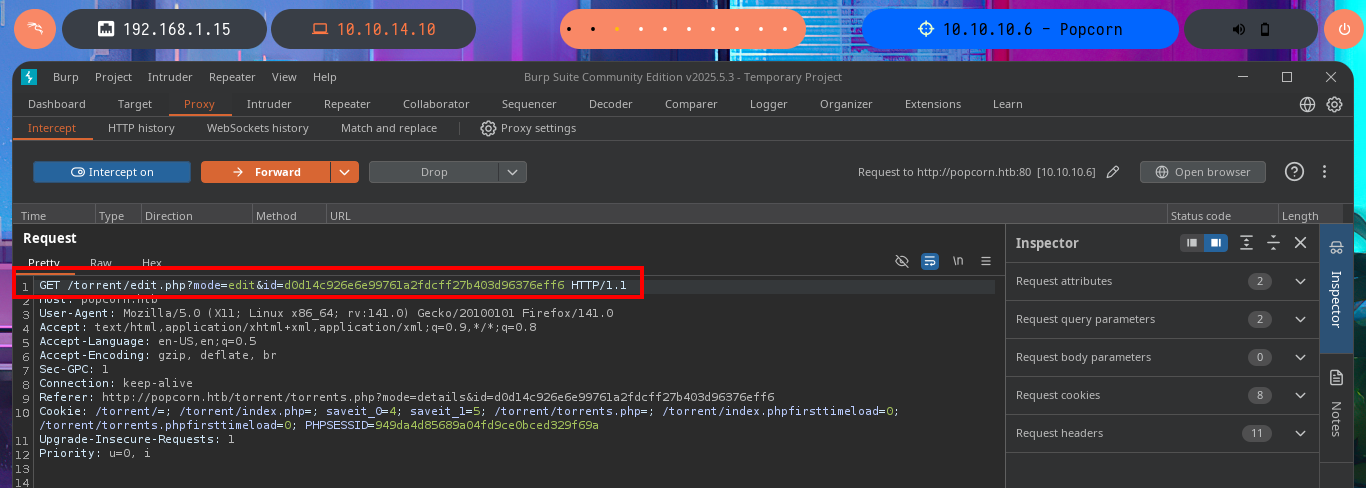
Task: Open the Drop button dropdown arrow
Action: 513,172
